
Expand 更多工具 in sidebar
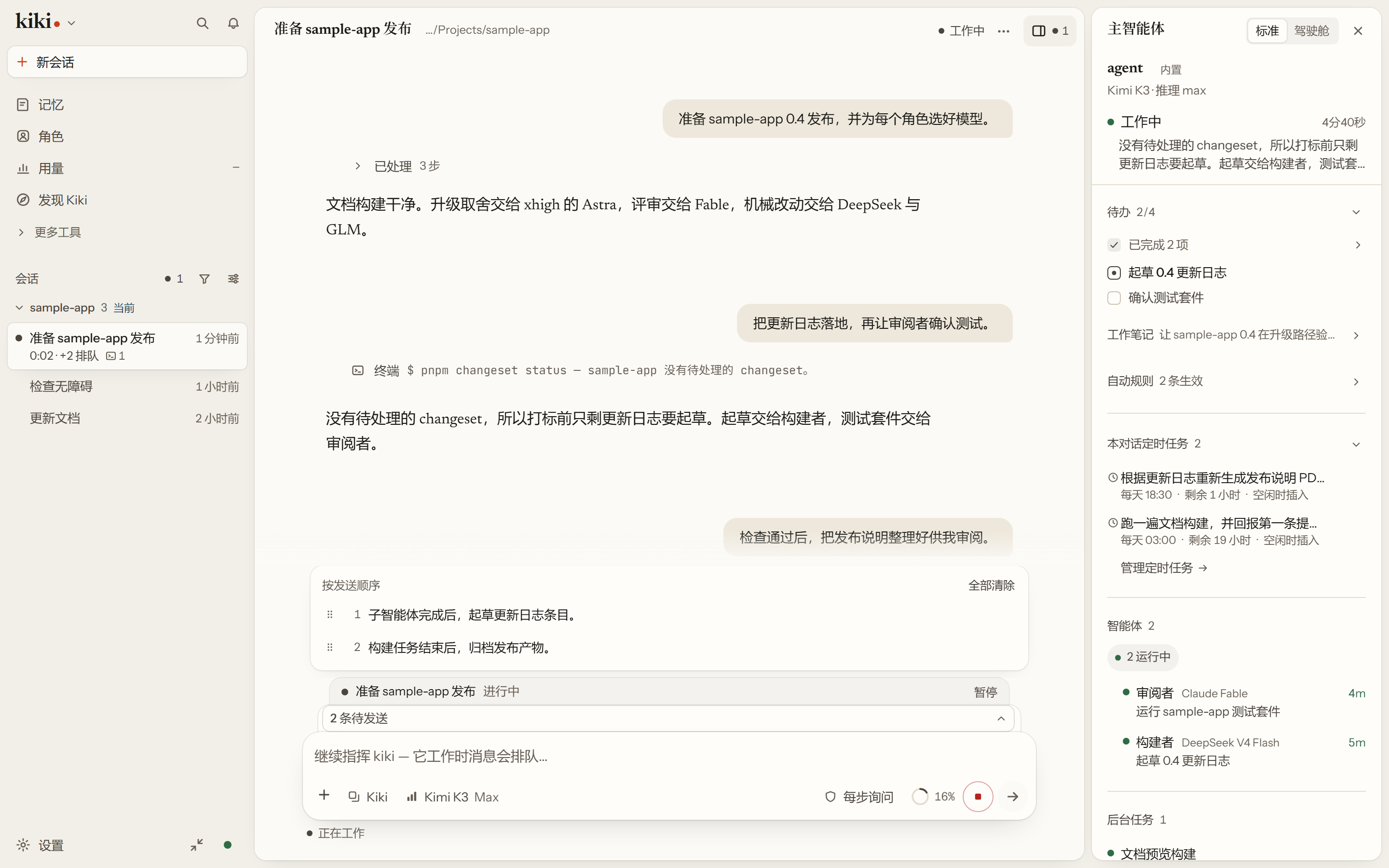127,232
